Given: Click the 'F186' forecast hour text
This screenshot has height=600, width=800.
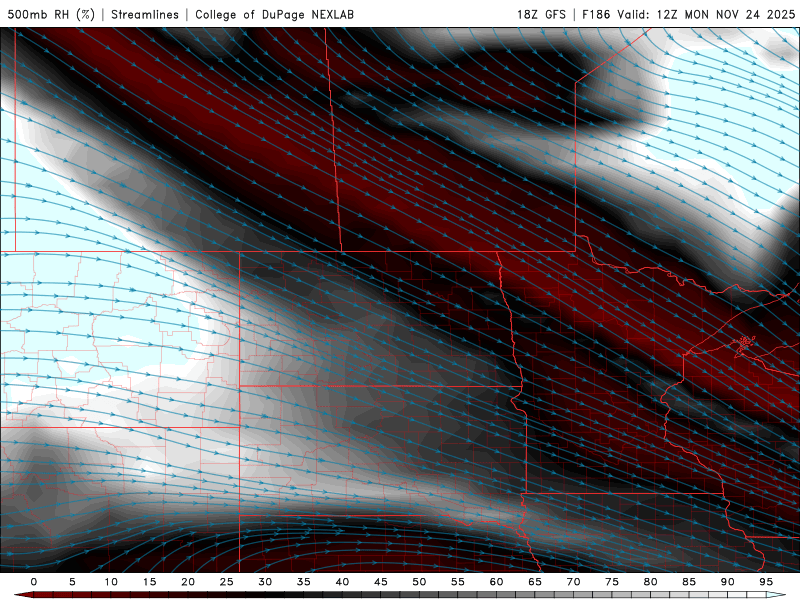Looking at the screenshot, I should coord(596,14).
